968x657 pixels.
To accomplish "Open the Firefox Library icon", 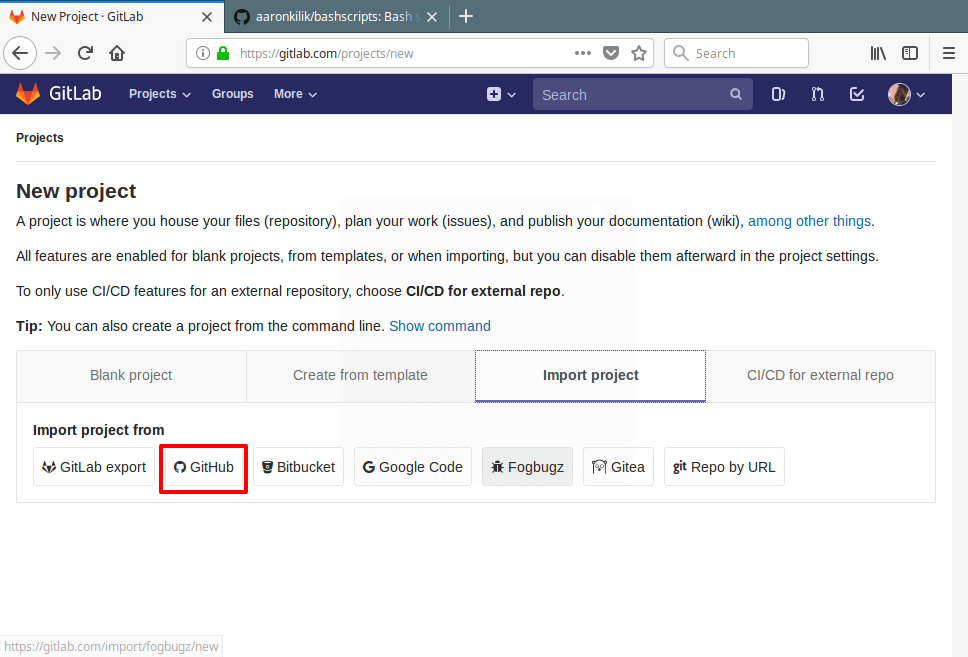I will tap(878, 53).
